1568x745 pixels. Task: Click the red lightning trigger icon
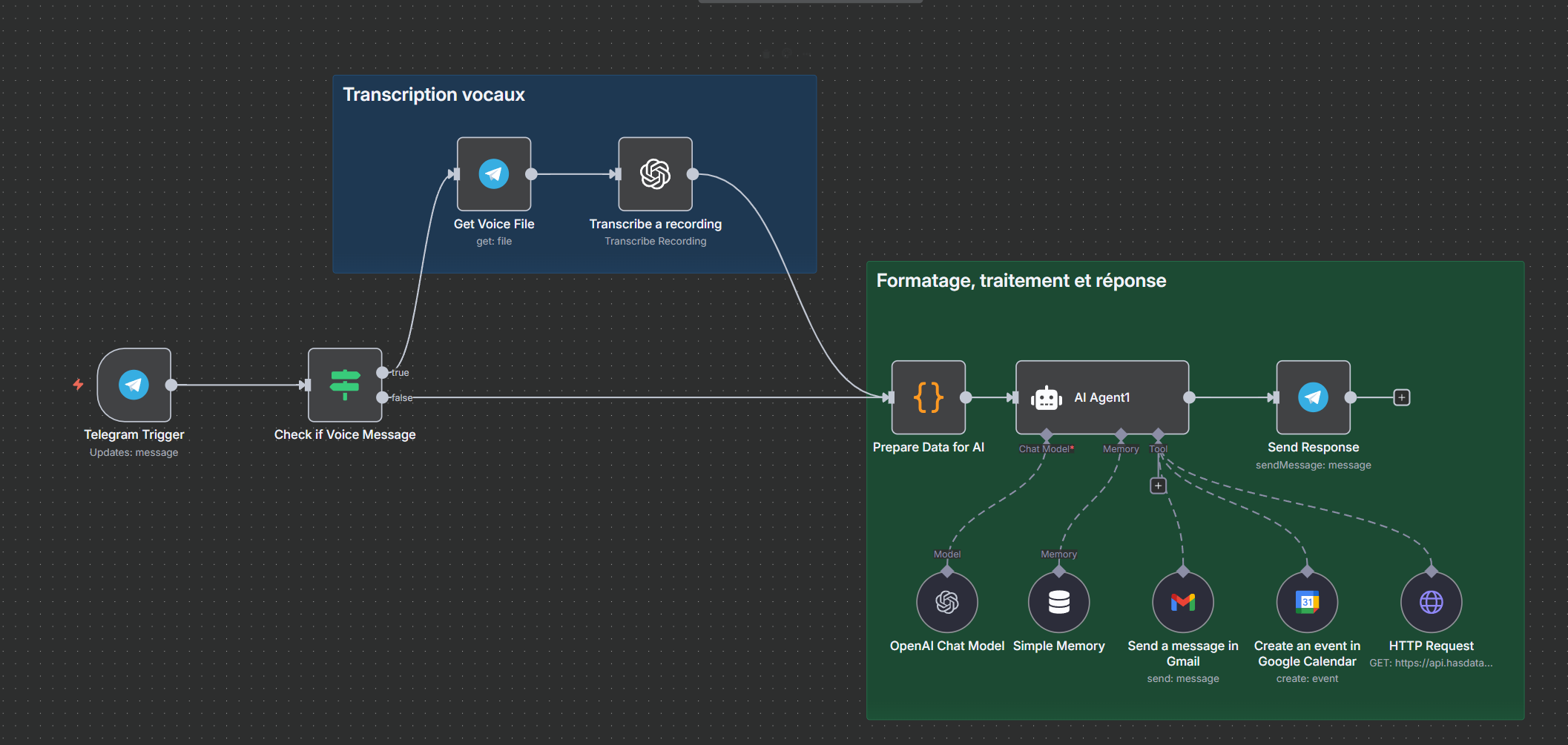click(x=78, y=385)
